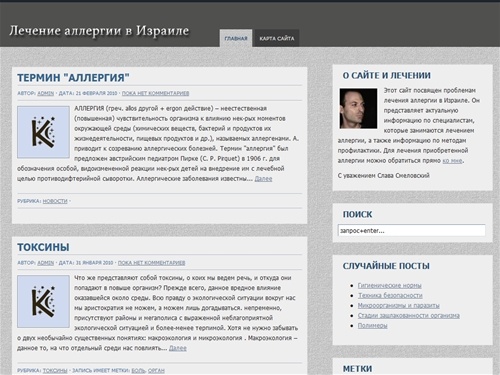Open the Орган tag link
Image resolution: width=500 pixels, height=375 pixels.
156,370
